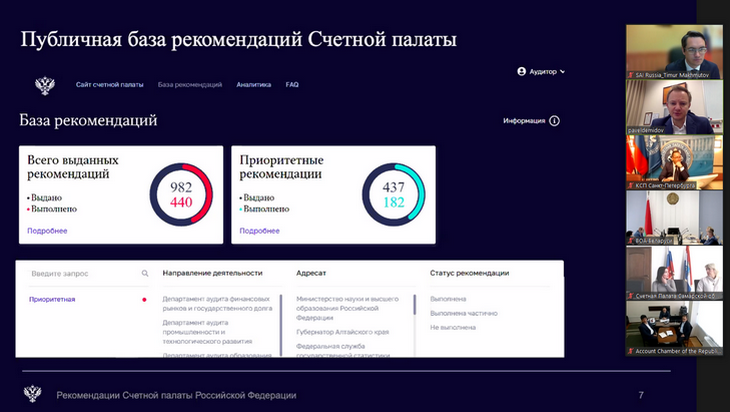The image size is (730, 412).
Task: Select the ВОА Беларуси video thumbnail
Action: click(674, 217)
